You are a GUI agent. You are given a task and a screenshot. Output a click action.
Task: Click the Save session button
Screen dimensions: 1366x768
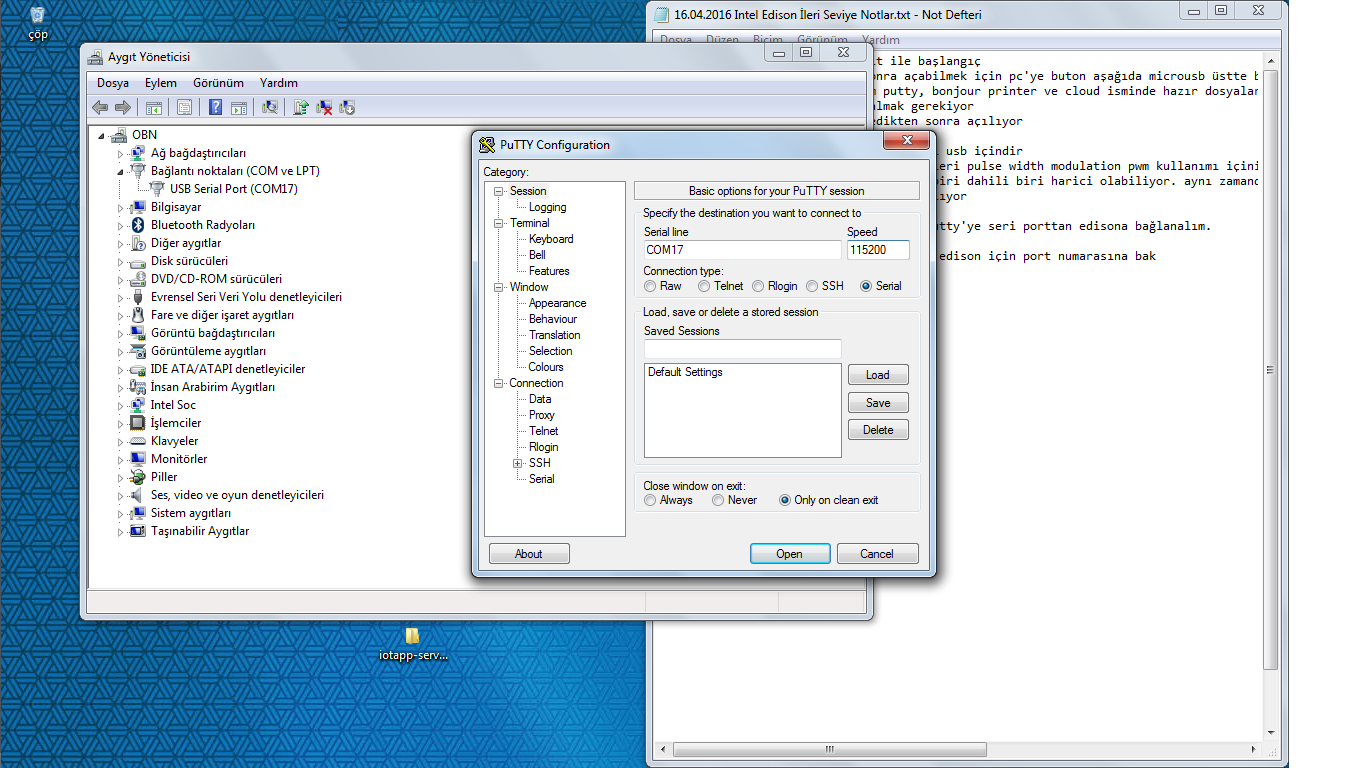click(x=878, y=403)
